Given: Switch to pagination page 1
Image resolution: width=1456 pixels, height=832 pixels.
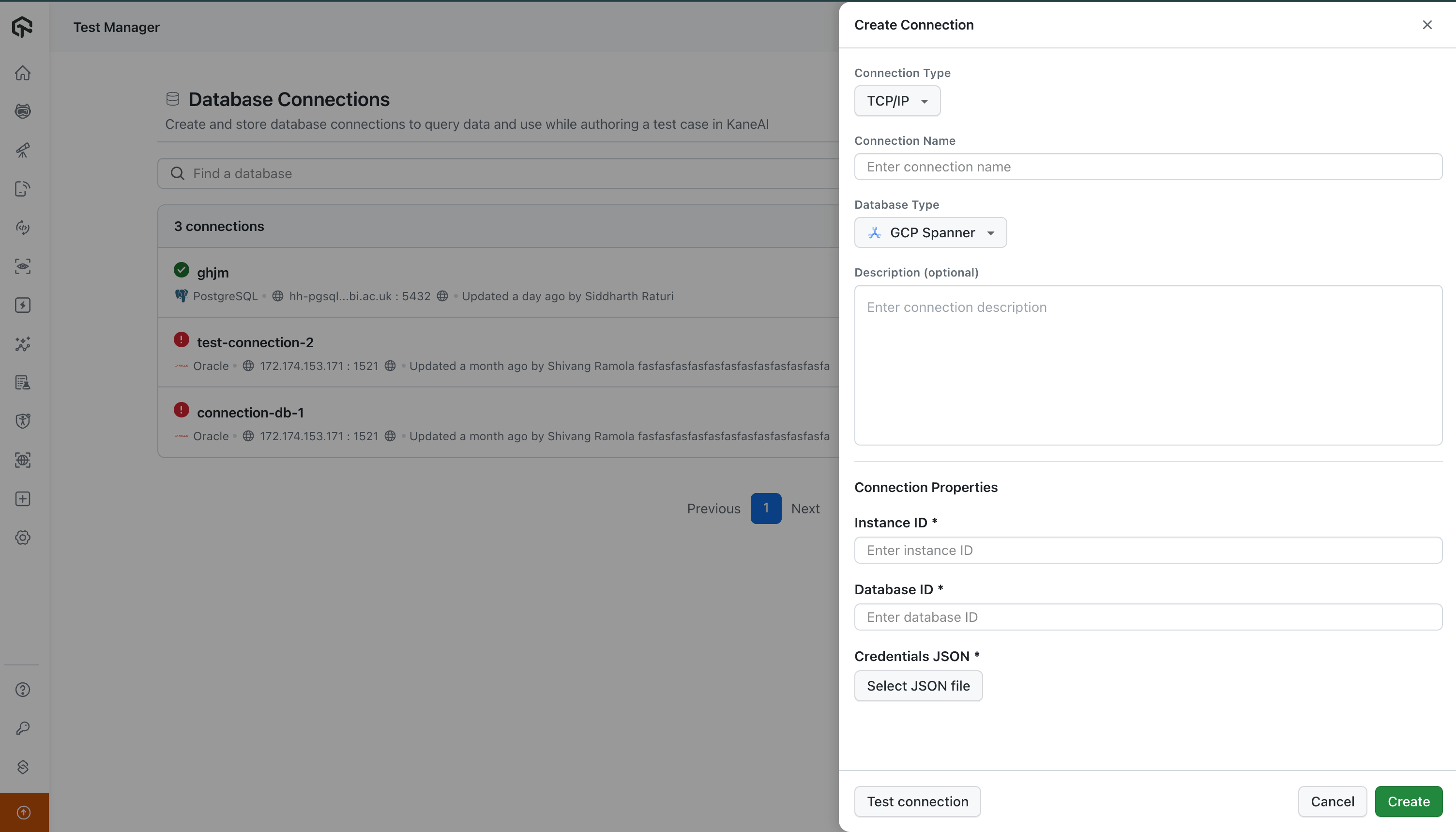Looking at the screenshot, I should coord(765,508).
